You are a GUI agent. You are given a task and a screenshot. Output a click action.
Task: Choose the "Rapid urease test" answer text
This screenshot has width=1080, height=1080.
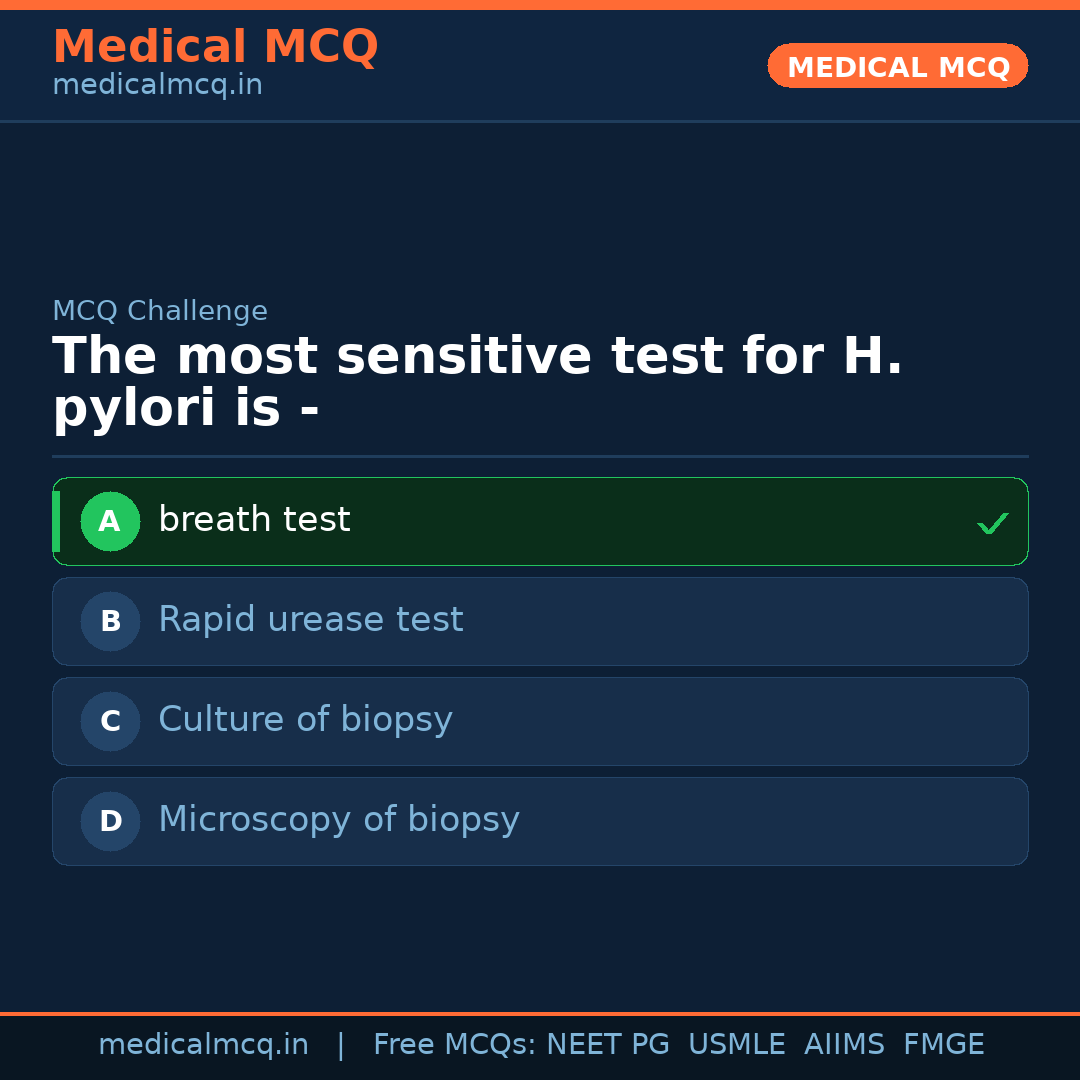coord(310,620)
